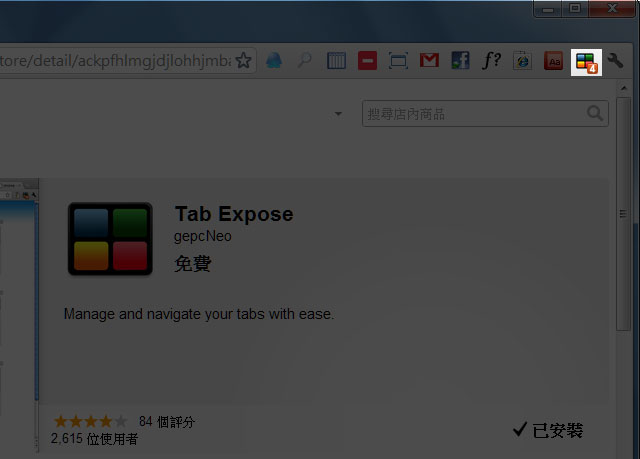The height and width of the screenshot is (459, 640).
Task: Minimize the browser window
Action: pos(548,8)
